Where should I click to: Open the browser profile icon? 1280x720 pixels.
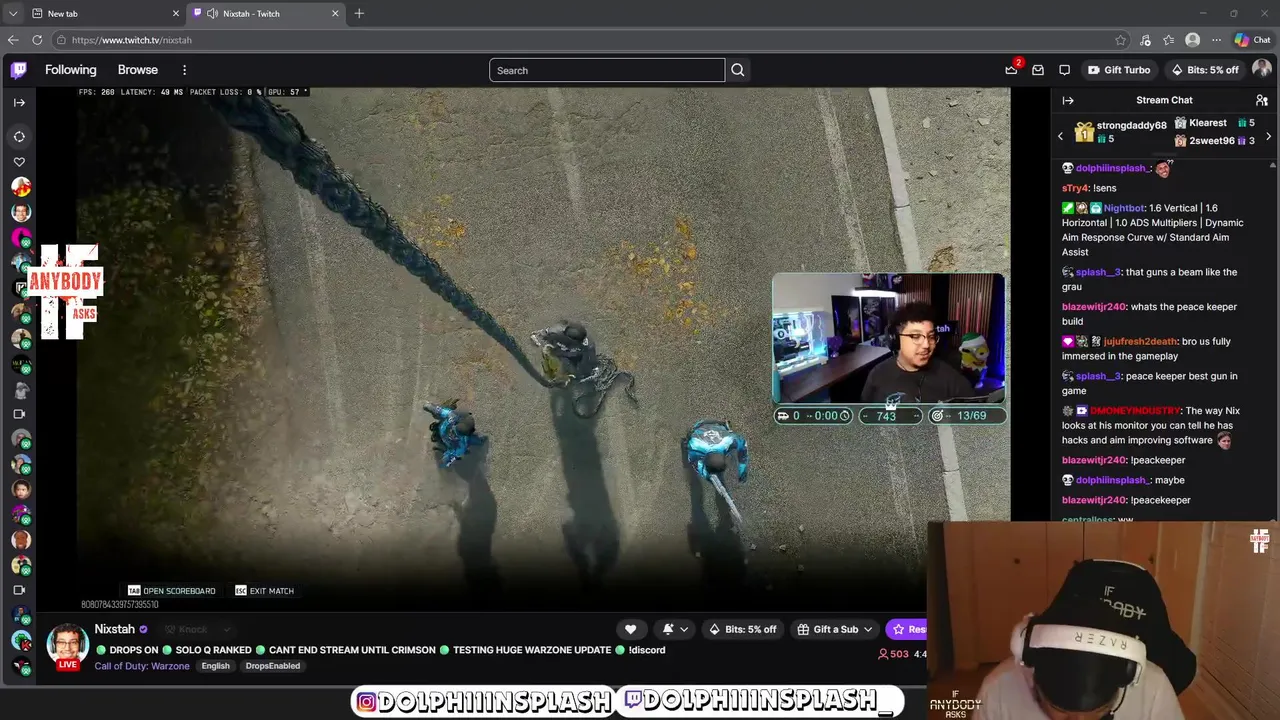[x=1192, y=40]
